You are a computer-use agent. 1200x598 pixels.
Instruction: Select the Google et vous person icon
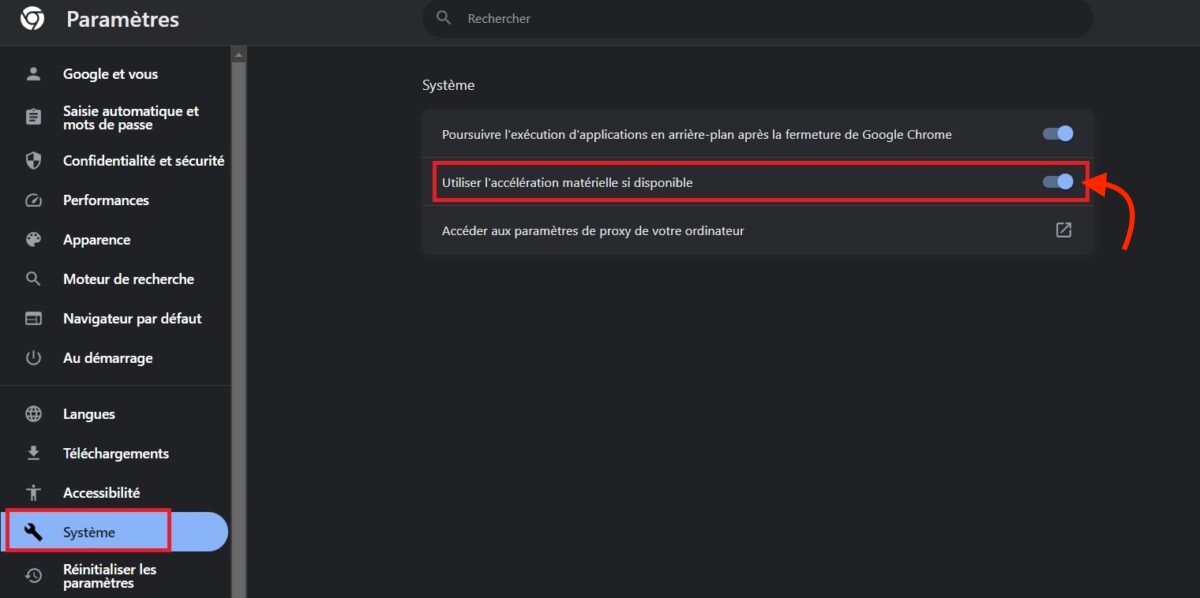click(33, 72)
